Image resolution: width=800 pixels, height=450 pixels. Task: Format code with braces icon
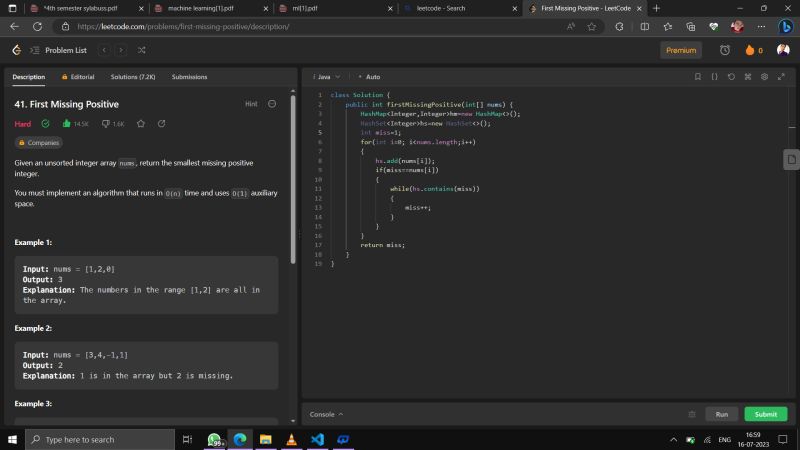point(714,77)
